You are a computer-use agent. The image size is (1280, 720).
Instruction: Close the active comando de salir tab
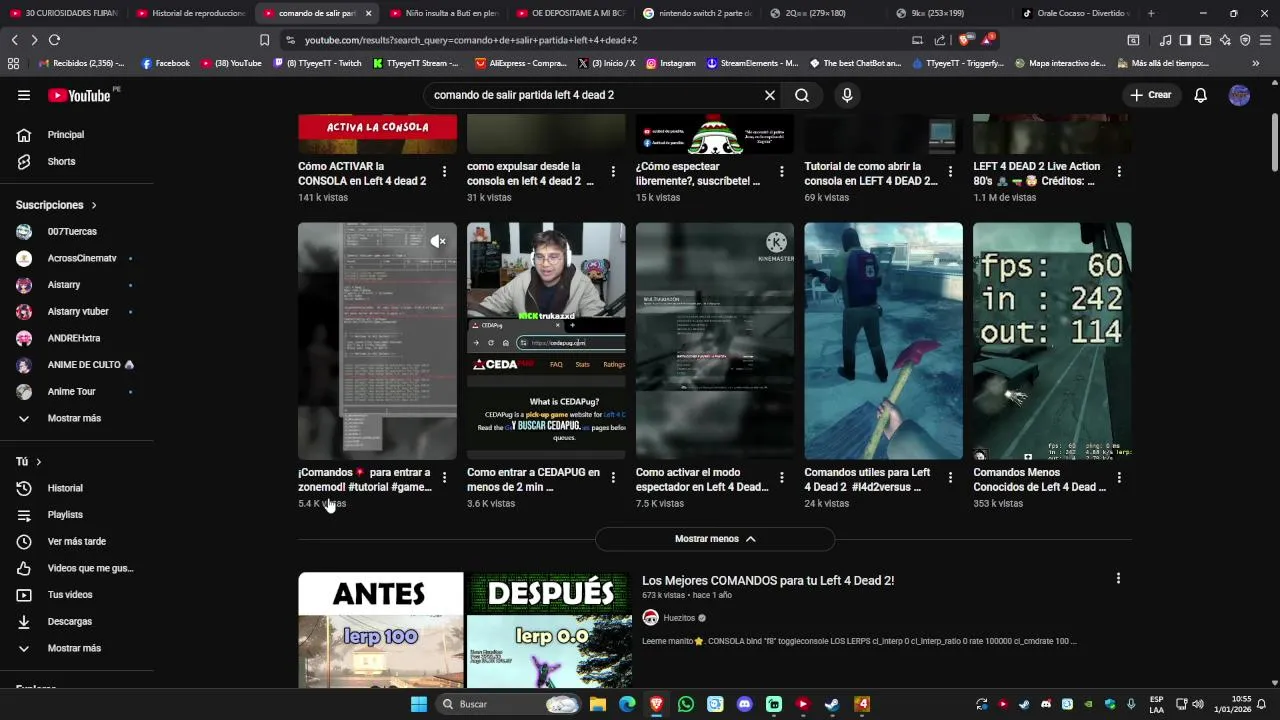pyautogui.click(x=368, y=13)
